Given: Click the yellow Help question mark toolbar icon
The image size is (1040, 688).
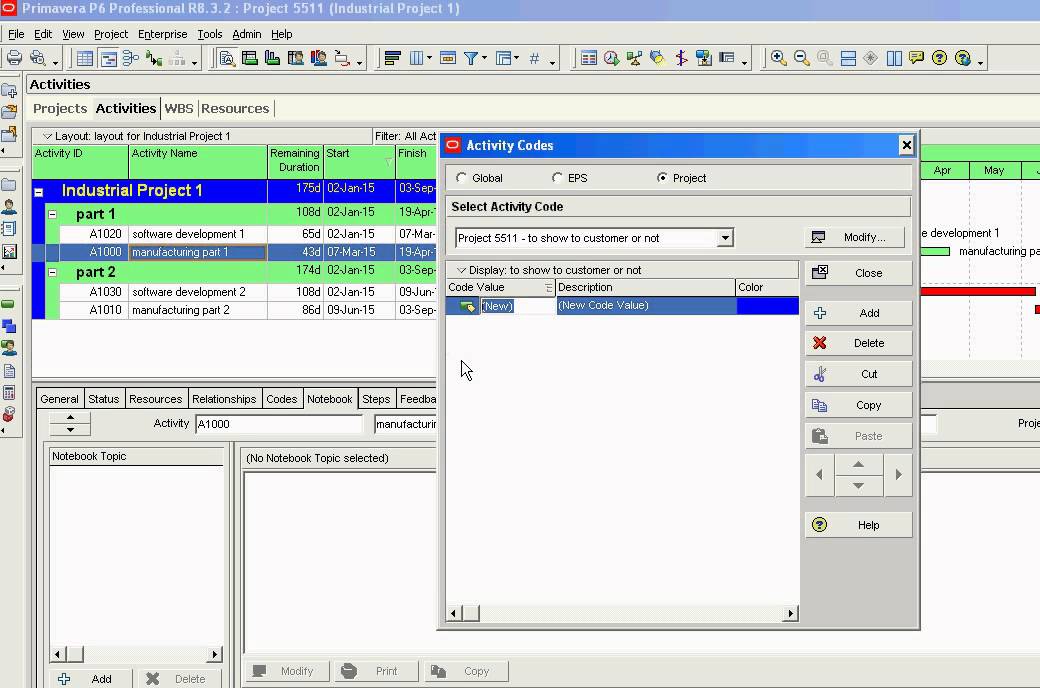Looking at the screenshot, I should pyautogui.click(x=939, y=58).
